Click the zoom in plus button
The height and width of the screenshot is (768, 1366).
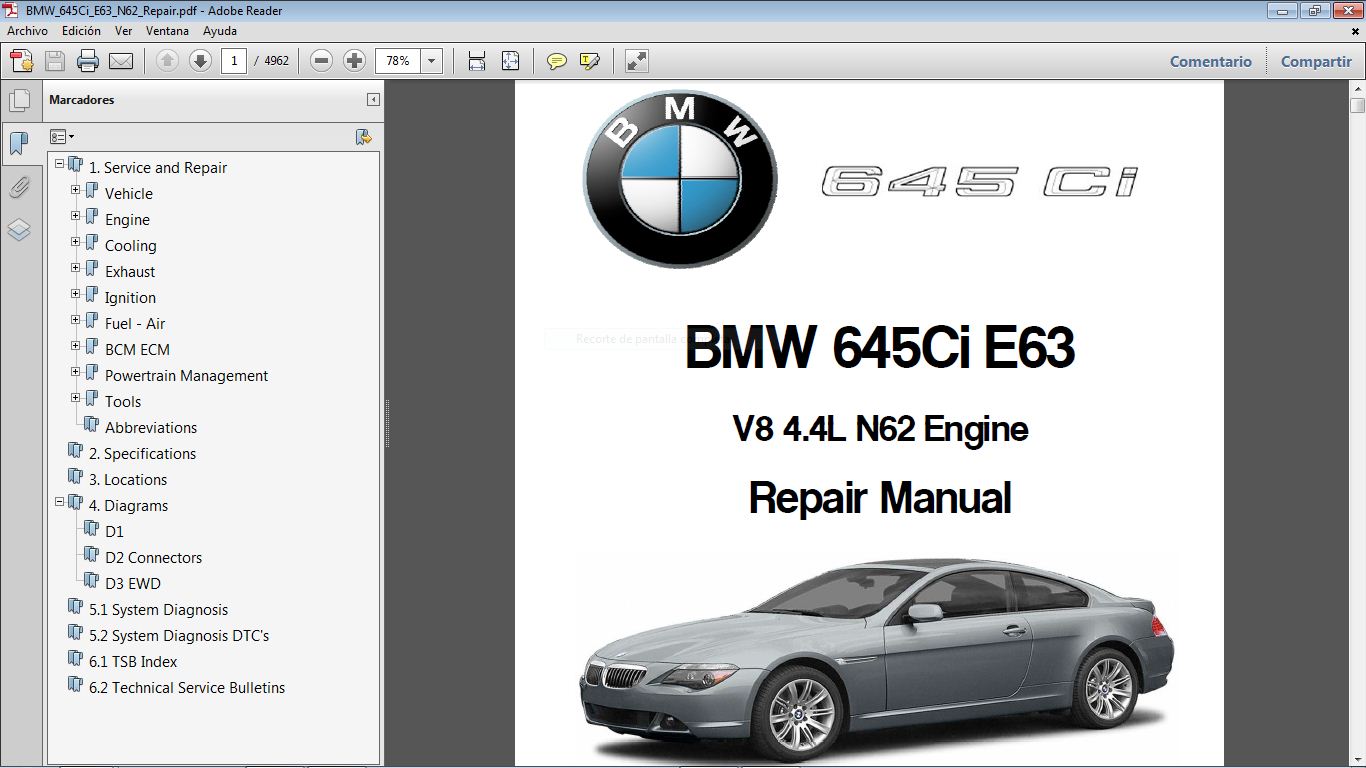pos(355,61)
